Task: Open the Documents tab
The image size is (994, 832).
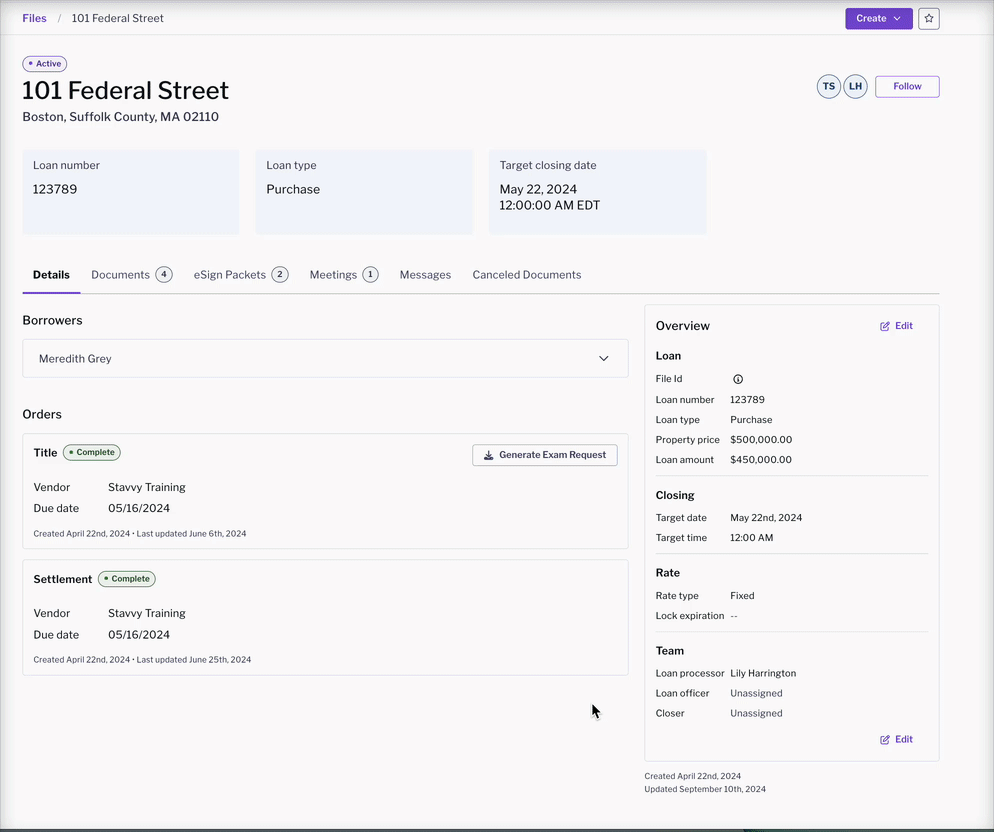Action: point(131,275)
